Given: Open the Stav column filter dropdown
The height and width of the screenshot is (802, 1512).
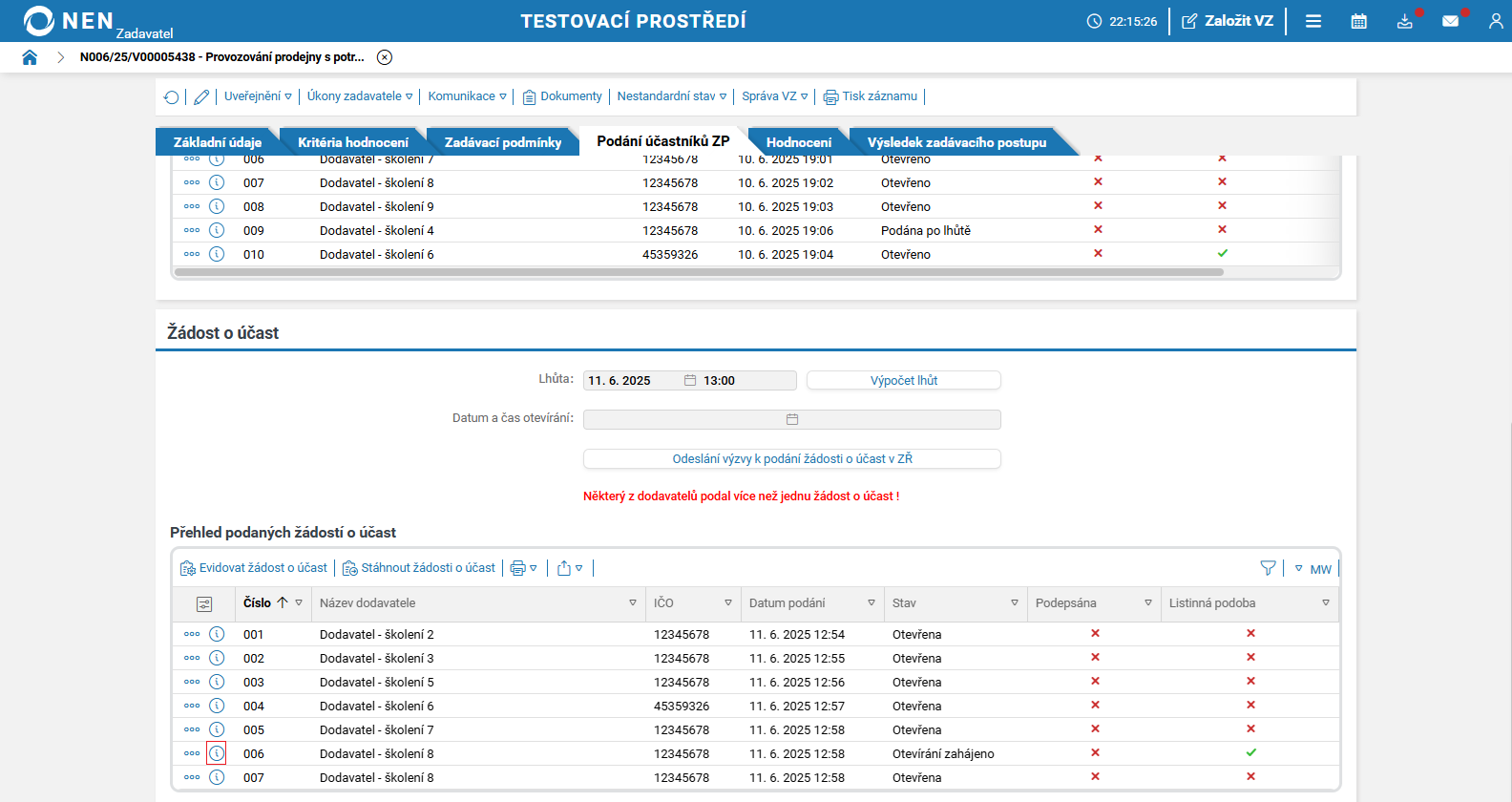Looking at the screenshot, I should (x=1014, y=603).
